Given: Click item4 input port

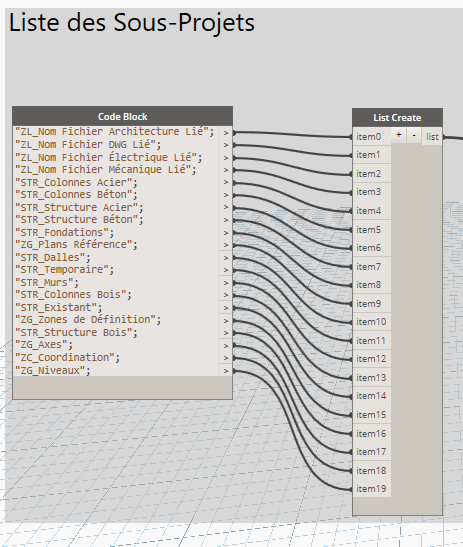Looking at the screenshot, I should (x=372, y=211).
